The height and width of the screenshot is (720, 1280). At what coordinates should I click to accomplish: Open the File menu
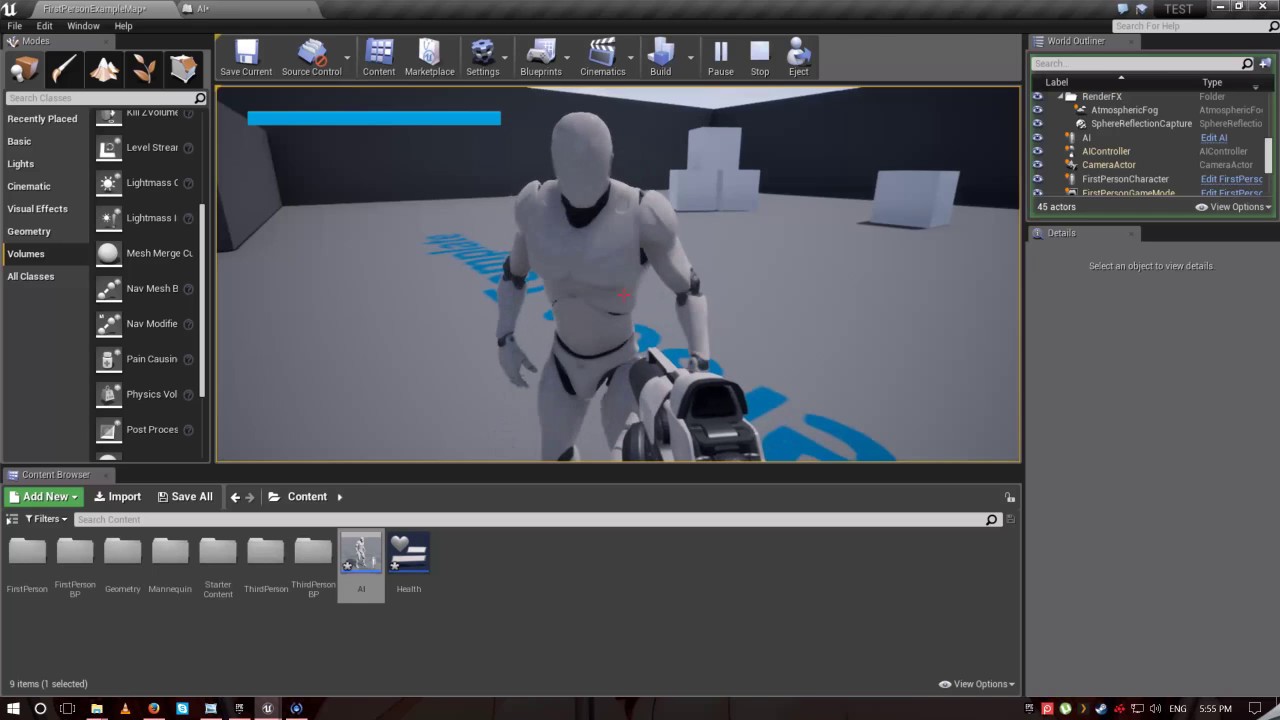click(15, 26)
